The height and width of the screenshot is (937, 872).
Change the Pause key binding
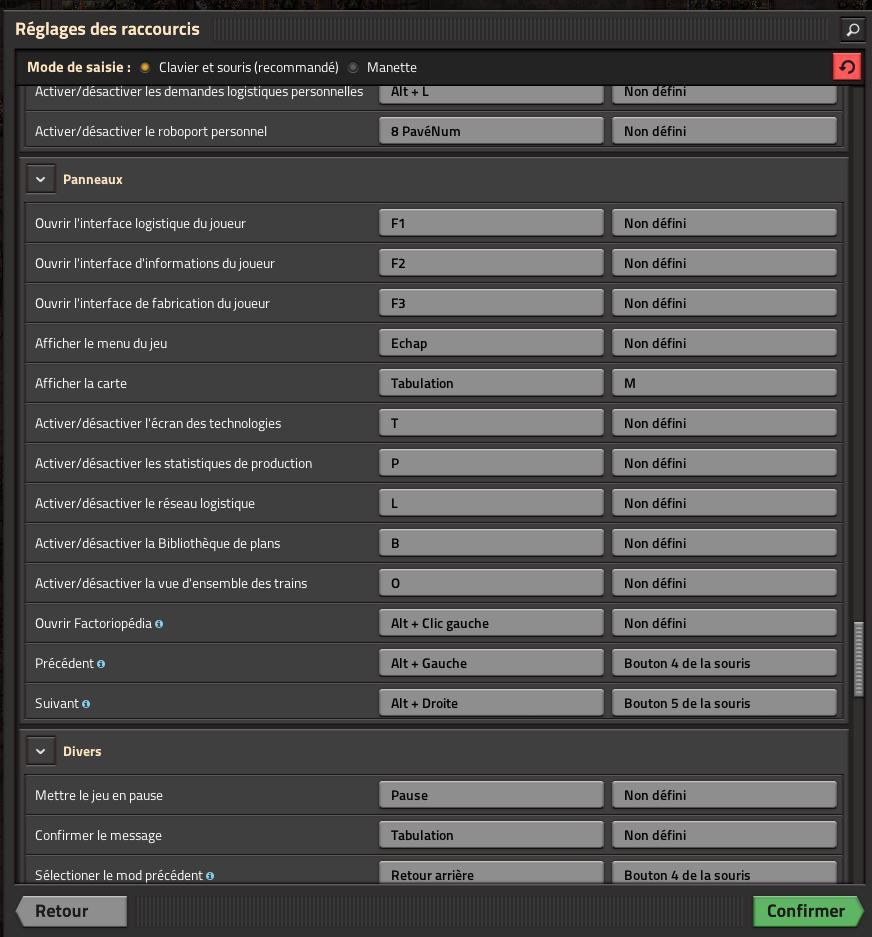click(x=491, y=795)
